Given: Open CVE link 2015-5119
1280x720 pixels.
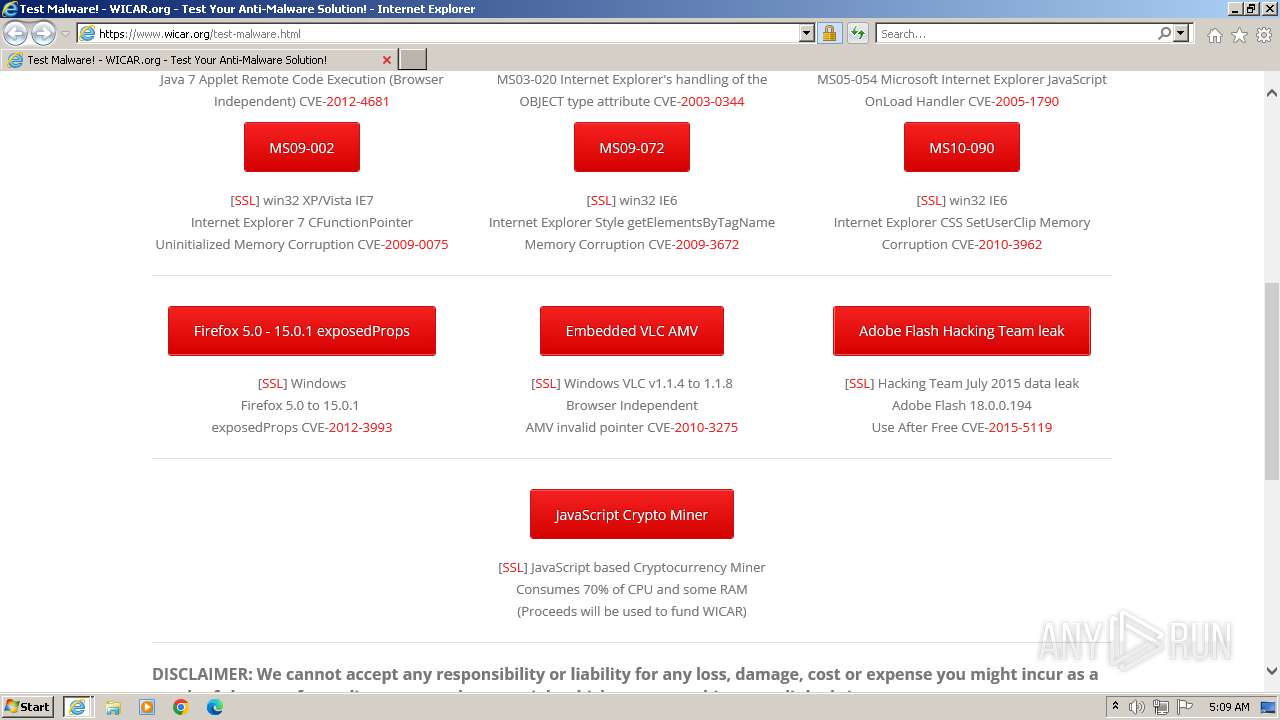Looking at the screenshot, I should (1020, 427).
